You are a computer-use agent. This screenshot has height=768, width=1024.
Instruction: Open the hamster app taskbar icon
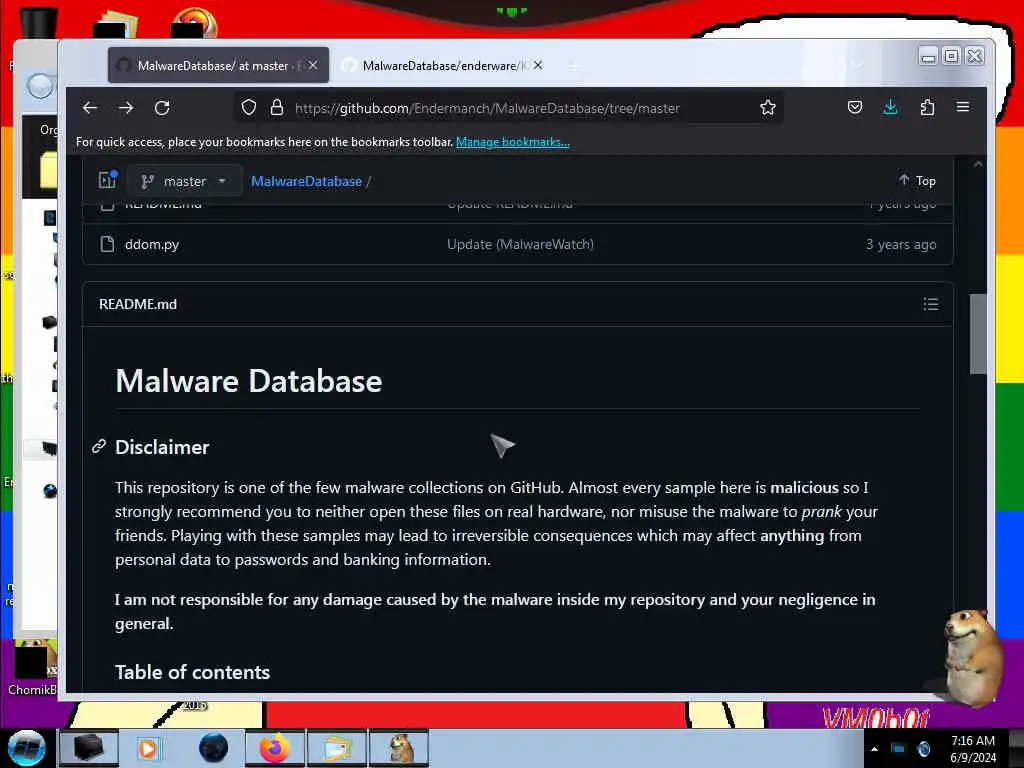click(x=400, y=748)
